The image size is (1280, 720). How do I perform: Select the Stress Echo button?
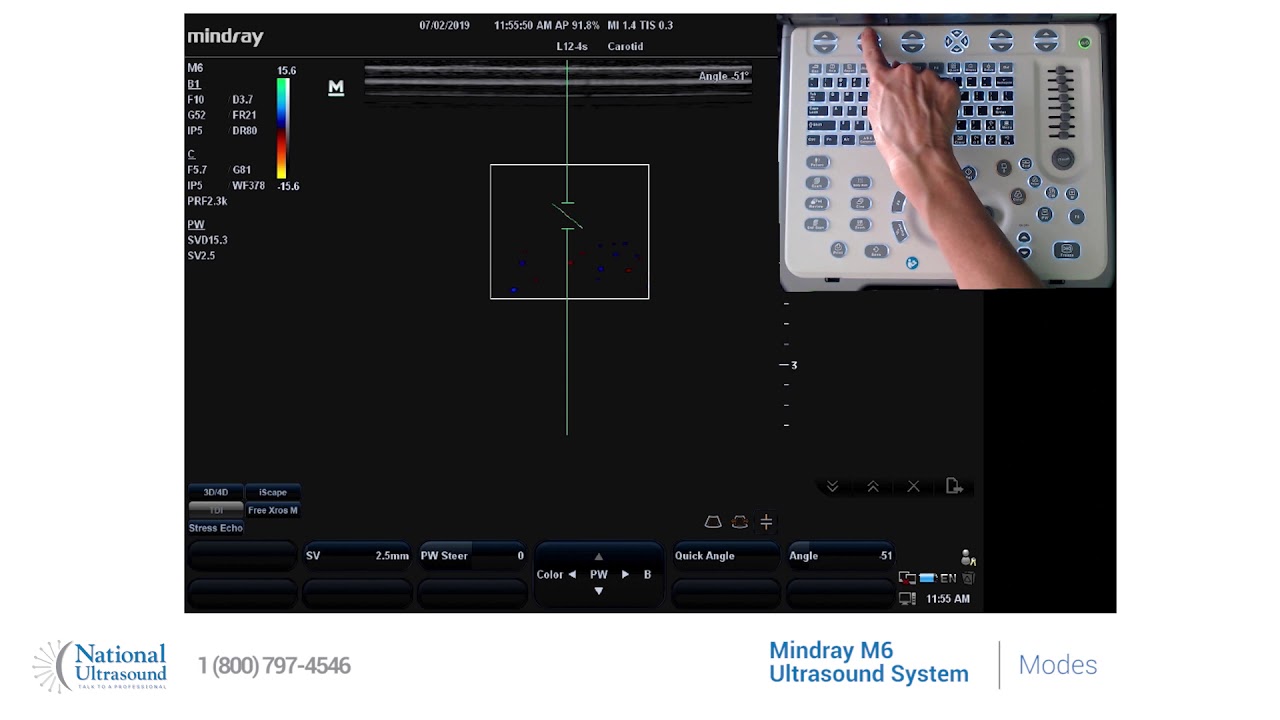pos(216,528)
